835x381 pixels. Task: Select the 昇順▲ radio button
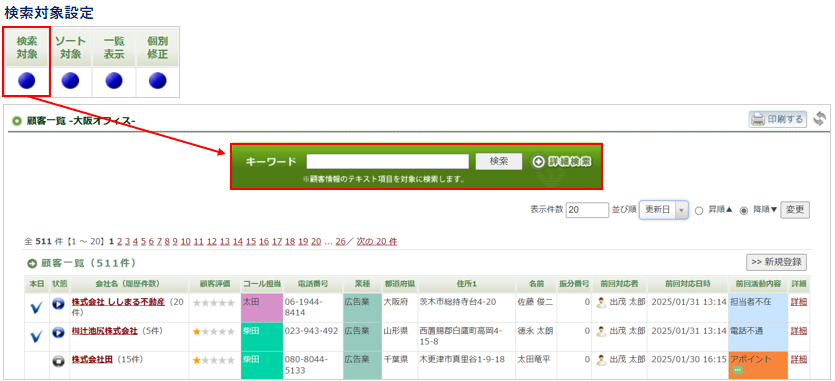699,211
